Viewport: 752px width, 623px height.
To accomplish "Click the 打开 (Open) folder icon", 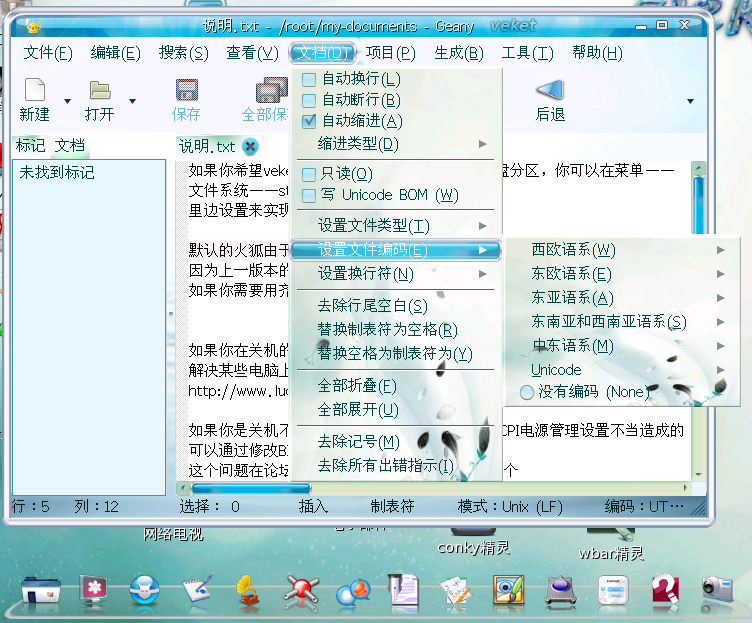I will [100, 90].
